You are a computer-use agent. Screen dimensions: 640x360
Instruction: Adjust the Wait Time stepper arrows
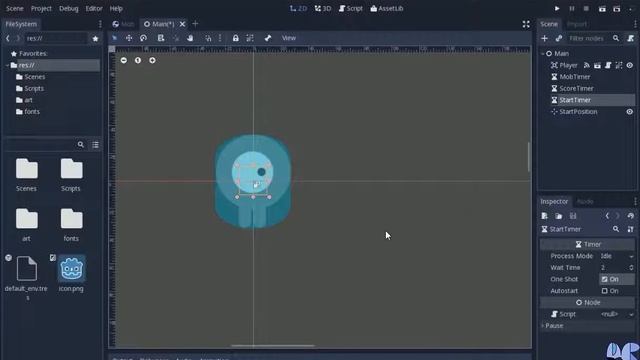click(631, 268)
